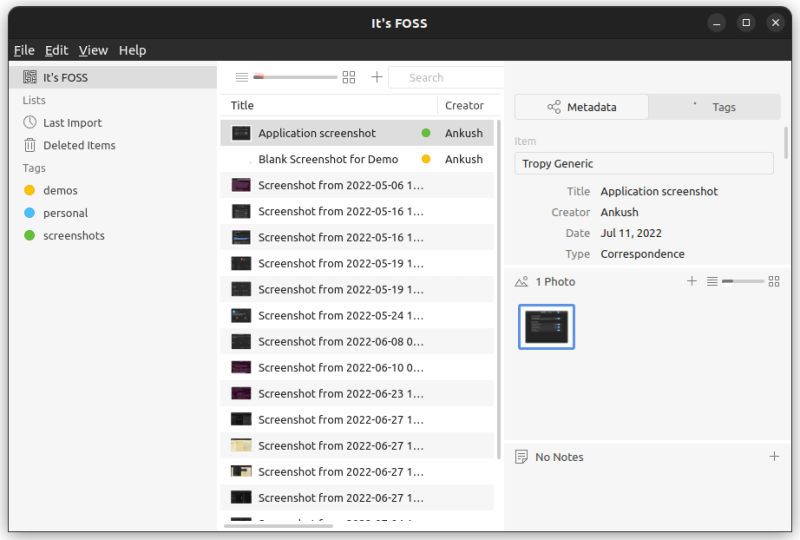Click green tag dot on Application screenshot
The image size is (800, 540).
[426, 133]
